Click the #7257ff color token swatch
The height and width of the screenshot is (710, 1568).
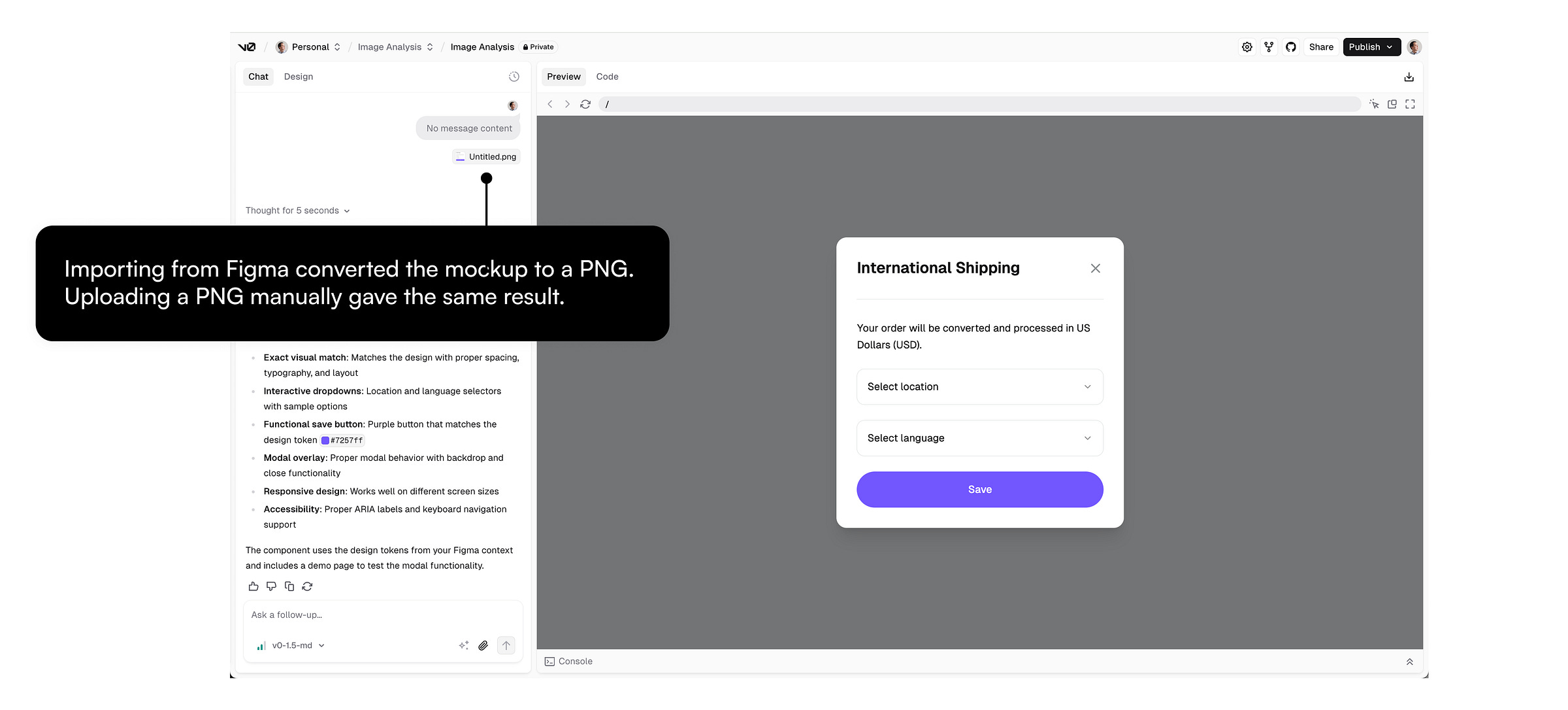coord(325,441)
